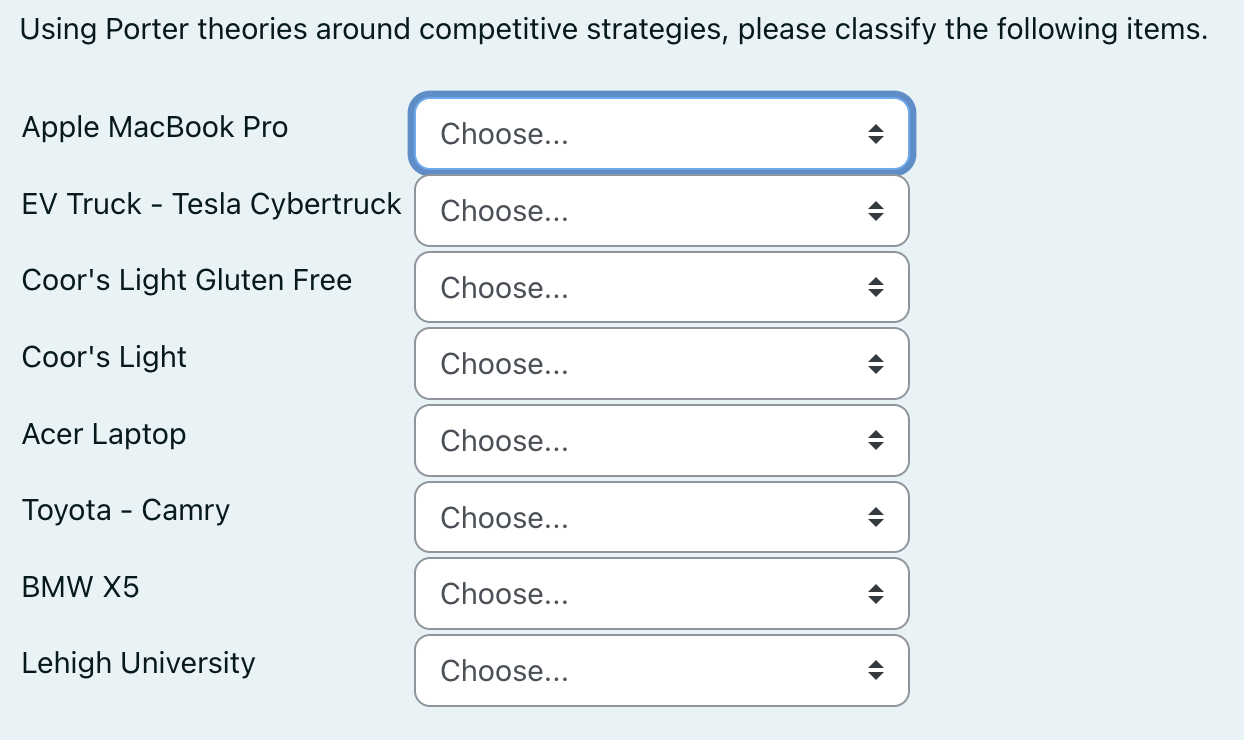The height and width of the screenshot is (740, 1244).
Task: Click the arrows icon on BMW X5 selector
Action: [875, 594]
